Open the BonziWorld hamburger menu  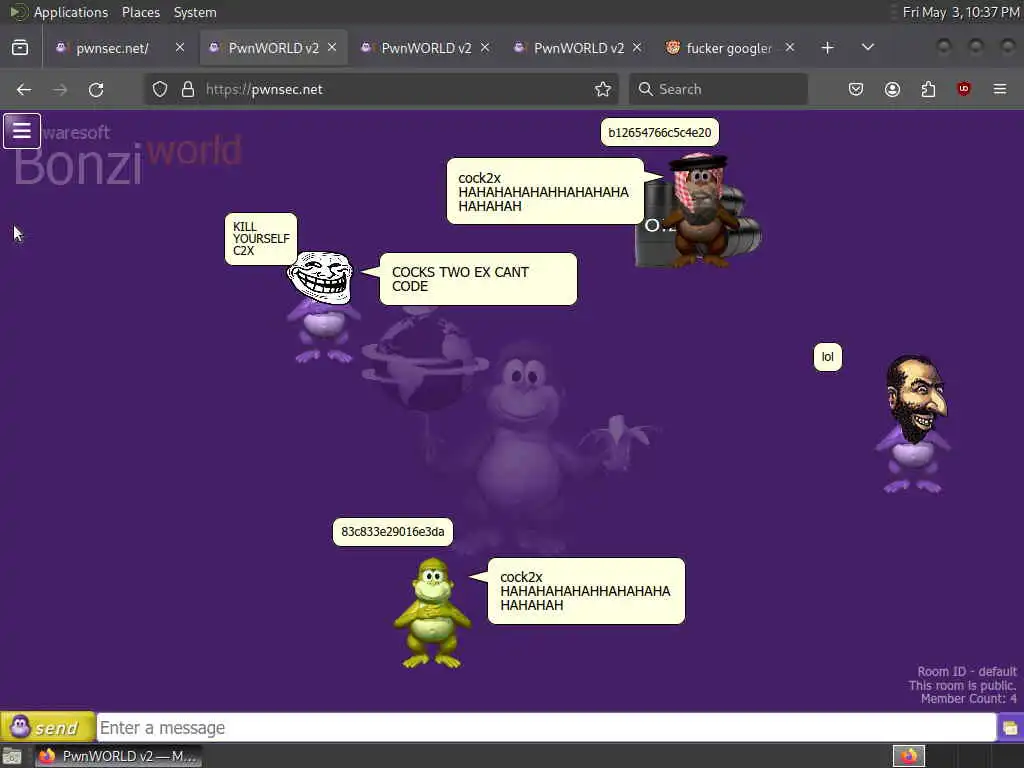click(22, 131)
